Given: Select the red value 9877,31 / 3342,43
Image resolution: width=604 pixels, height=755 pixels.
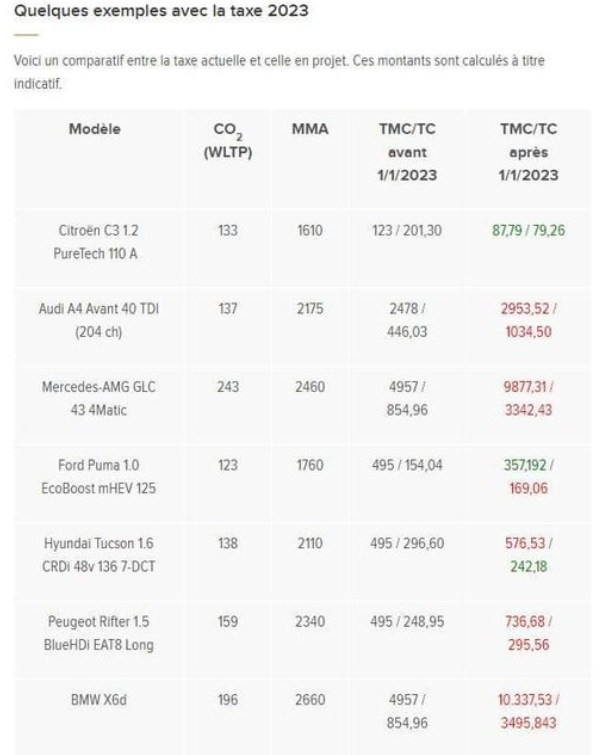Looking at the screenshot, I should (x=528, y=398).
